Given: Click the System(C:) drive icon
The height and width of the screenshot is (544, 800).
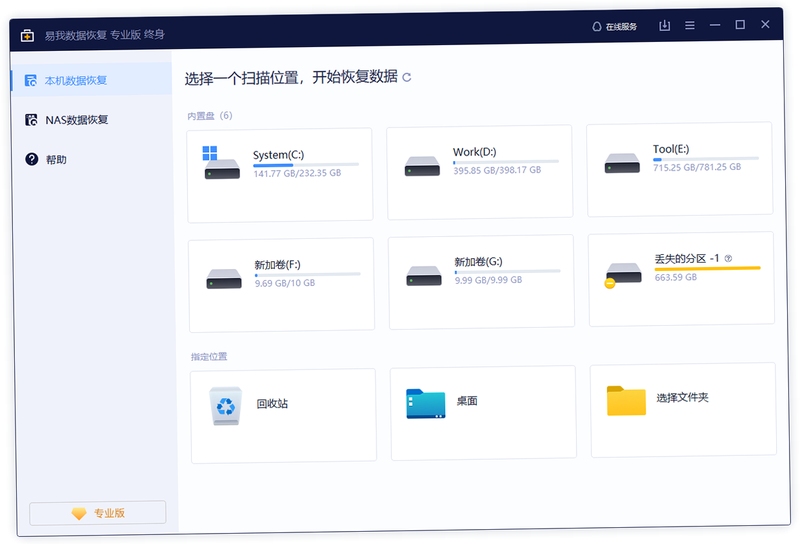Looking at the screenshot, I should click(x=221, y=163).
